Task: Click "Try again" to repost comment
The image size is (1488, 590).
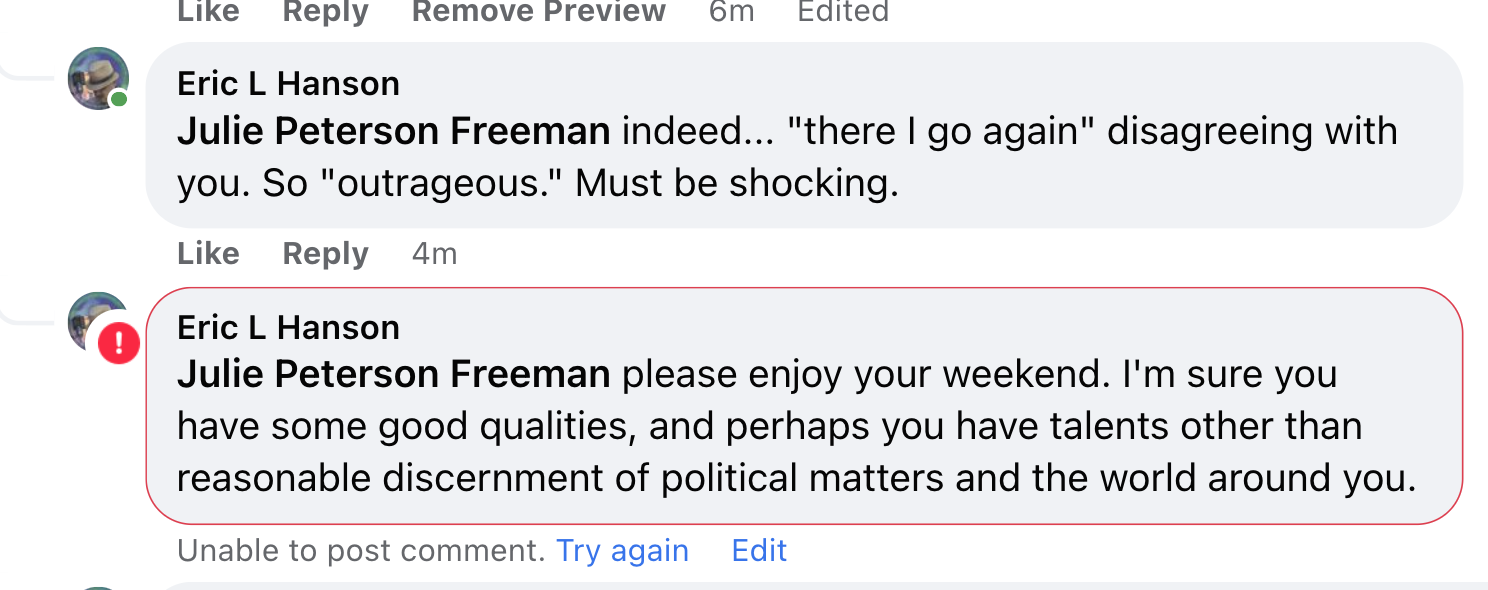Action: tap(622, 551)
